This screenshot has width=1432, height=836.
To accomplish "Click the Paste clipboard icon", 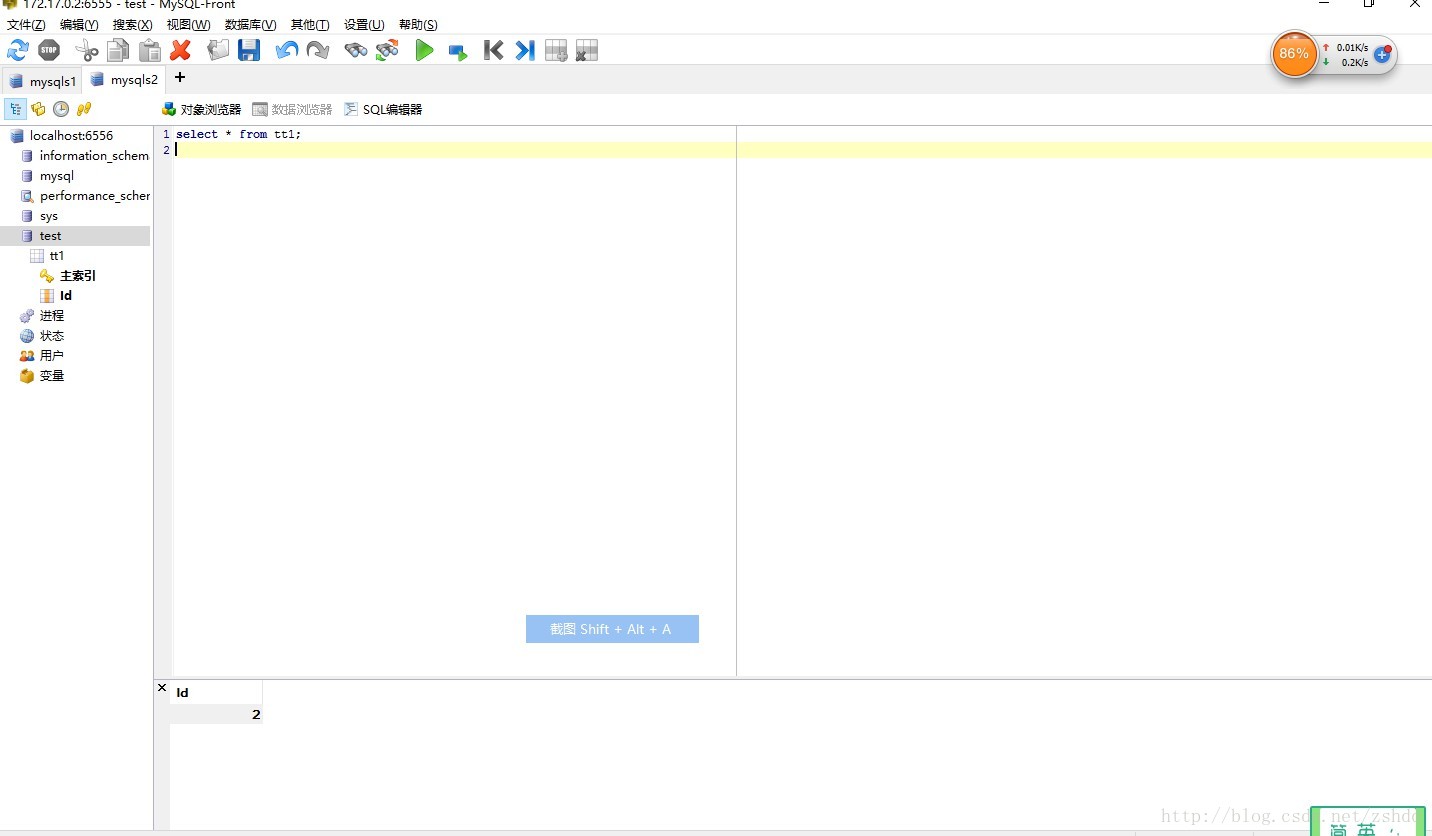I will (x=150, y=50).
